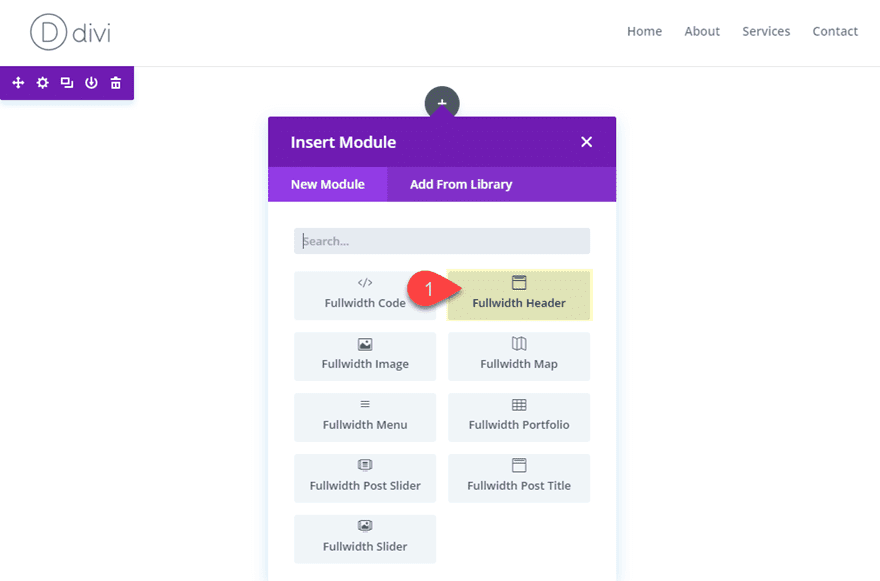This screenshot has width=880, height=581.
Task: Click the gray plus insert icon above the modal
Action: (x=442, y=103)
